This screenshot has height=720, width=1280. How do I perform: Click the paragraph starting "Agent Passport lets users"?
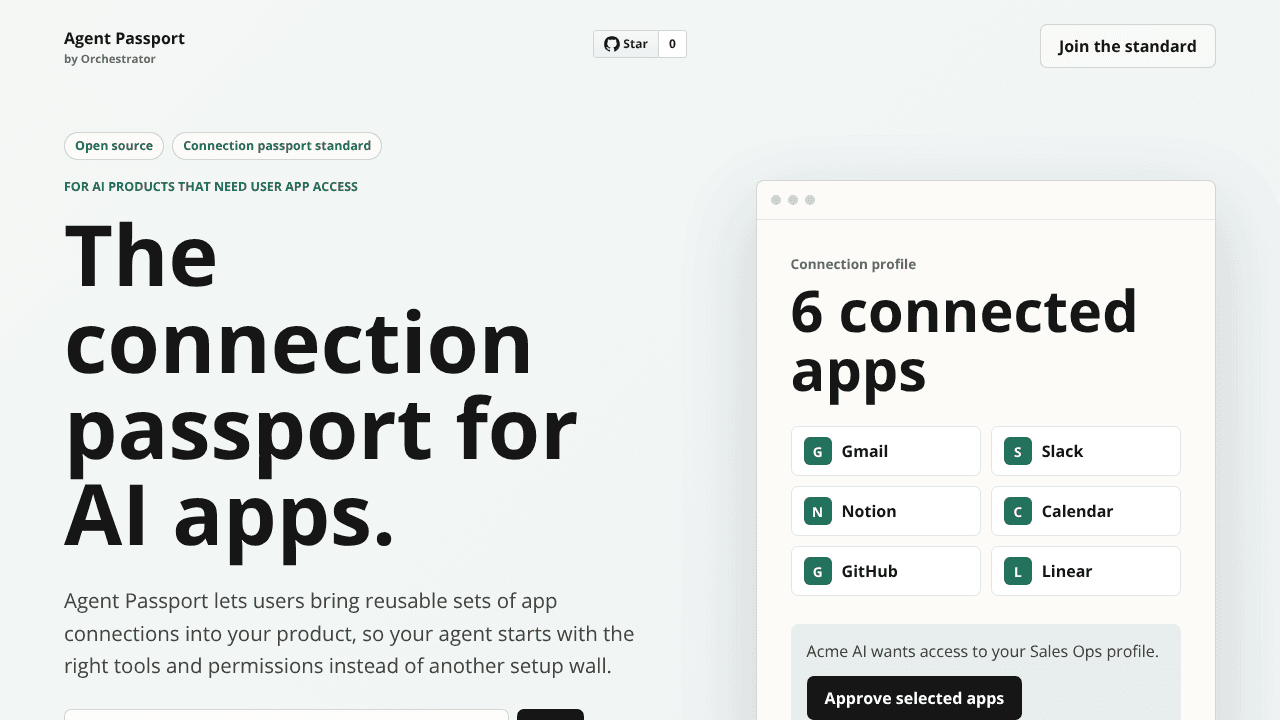click(x=349, y=634)
